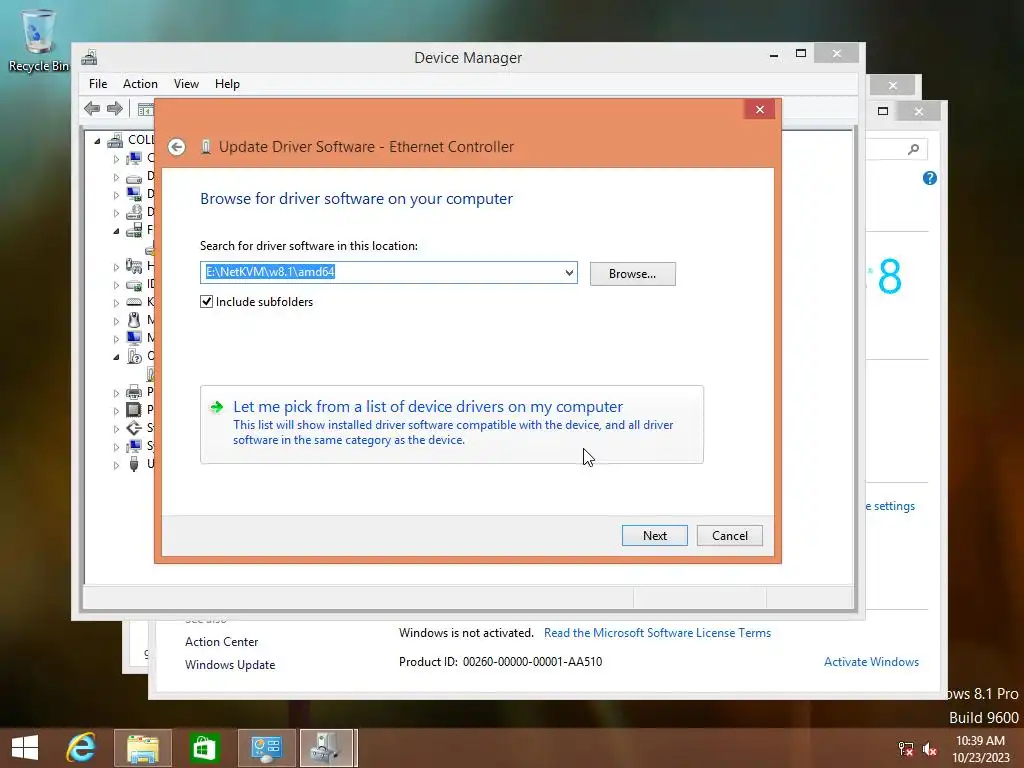Viewport: 1024px width, 768px height.
Task: Expand the disk drives tree node
Action: [116, 177]
